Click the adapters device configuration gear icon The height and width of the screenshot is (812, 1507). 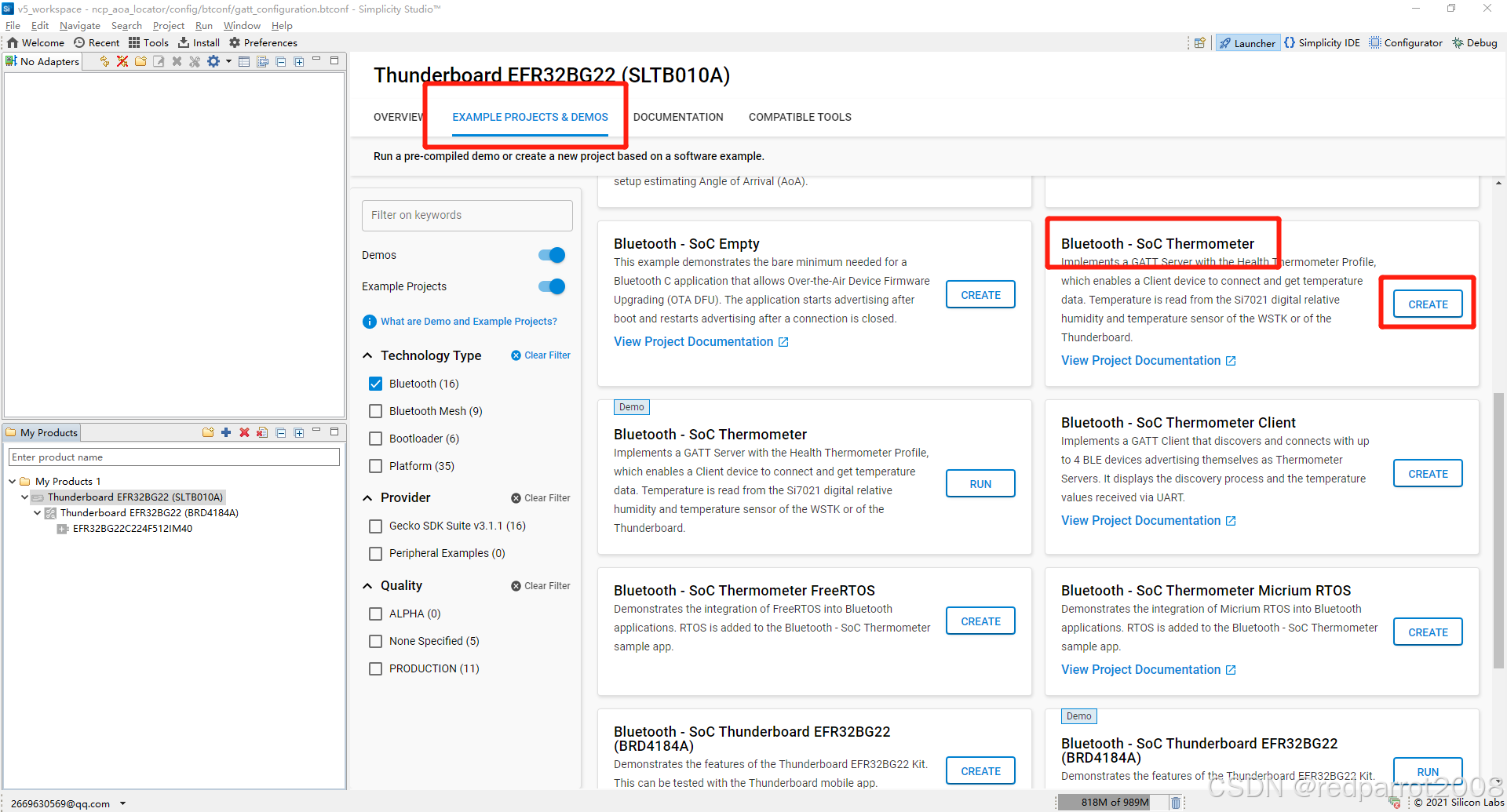[x=213, y=61]
